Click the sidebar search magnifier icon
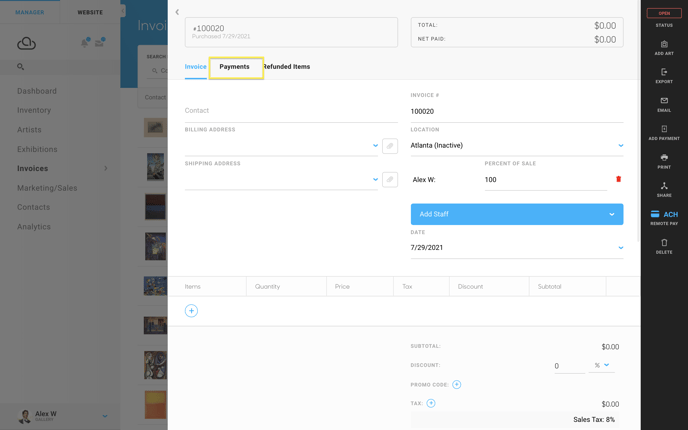This screenshot has width=688, height=430. [x=20, y=67]
